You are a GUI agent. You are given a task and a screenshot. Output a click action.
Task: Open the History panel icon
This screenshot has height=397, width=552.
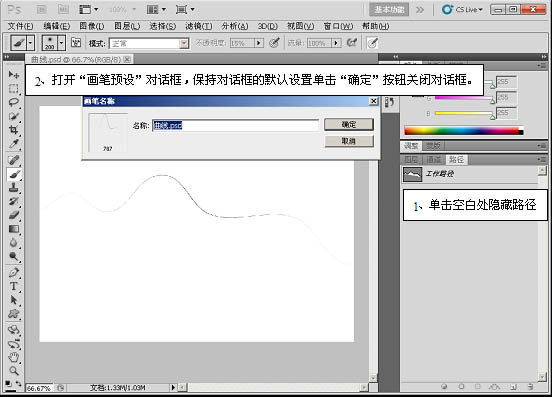click(x=389, y=103)
